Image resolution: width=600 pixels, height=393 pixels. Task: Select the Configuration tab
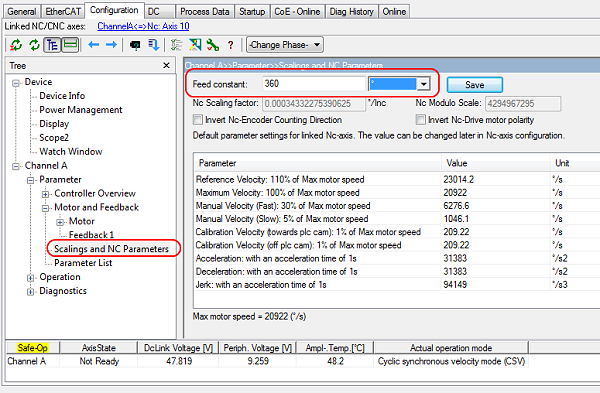pos(114,10)
